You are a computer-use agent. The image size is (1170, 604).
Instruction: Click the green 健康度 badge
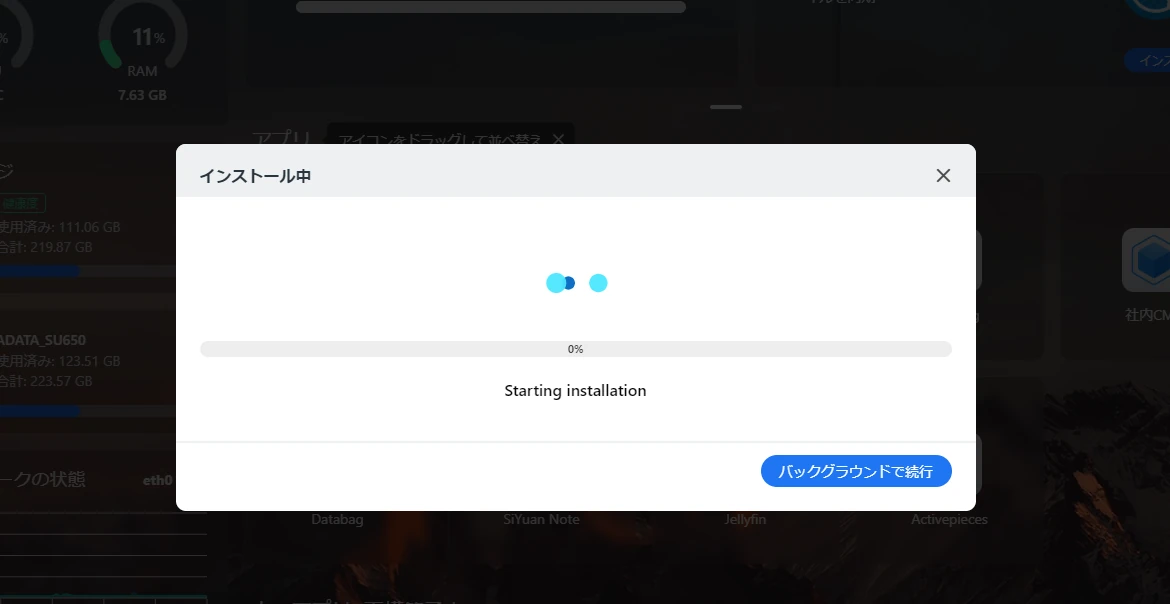pos(23,202)
